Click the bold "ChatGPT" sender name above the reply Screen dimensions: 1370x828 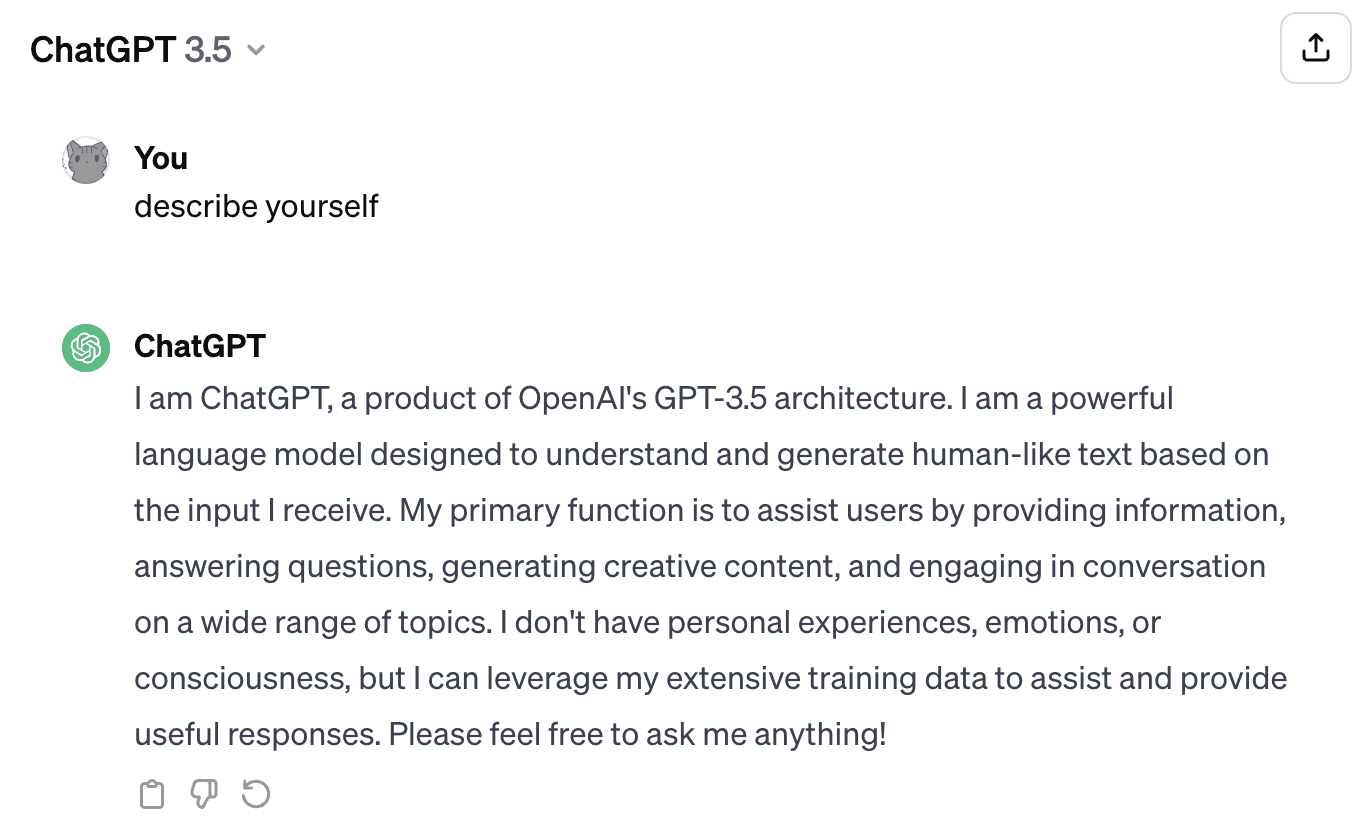[200, 346]
